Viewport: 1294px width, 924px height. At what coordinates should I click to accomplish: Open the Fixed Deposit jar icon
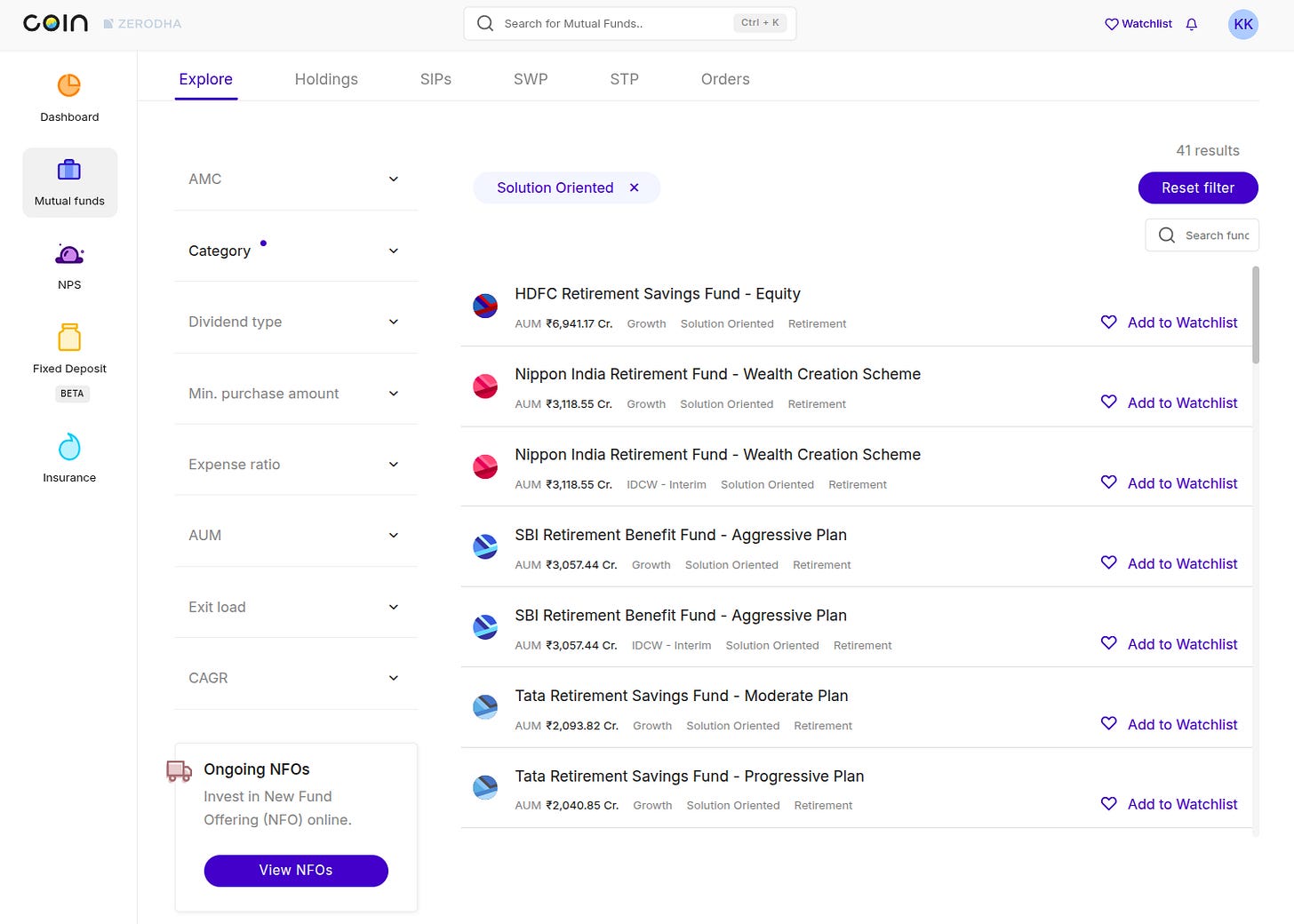[69, 337]
